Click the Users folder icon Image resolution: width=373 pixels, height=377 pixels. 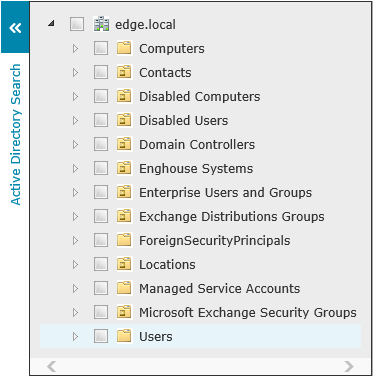coord(124,336)
